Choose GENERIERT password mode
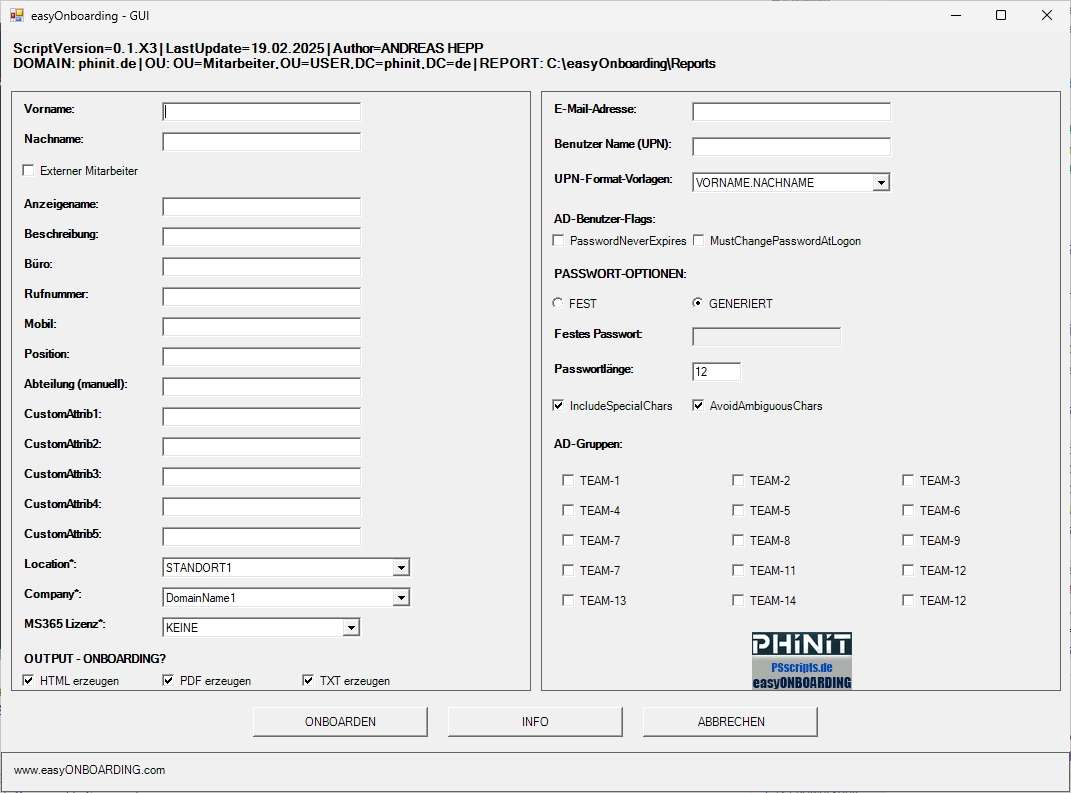The image size is (1071, 793). 695,303
